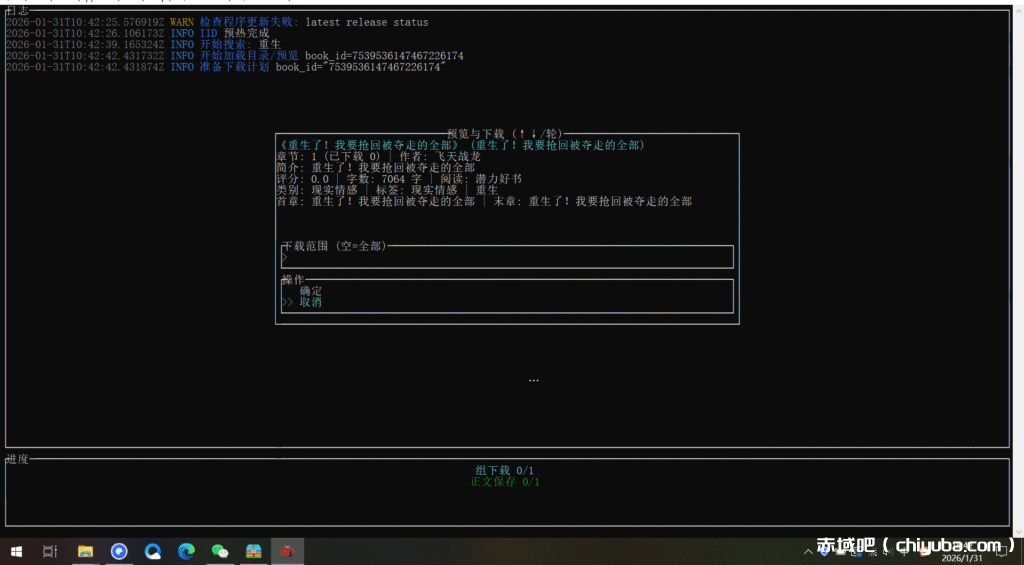1024x565 pixels.
Task: Click the 正文保存 0/1 progress line
Action: coord(505,482)
